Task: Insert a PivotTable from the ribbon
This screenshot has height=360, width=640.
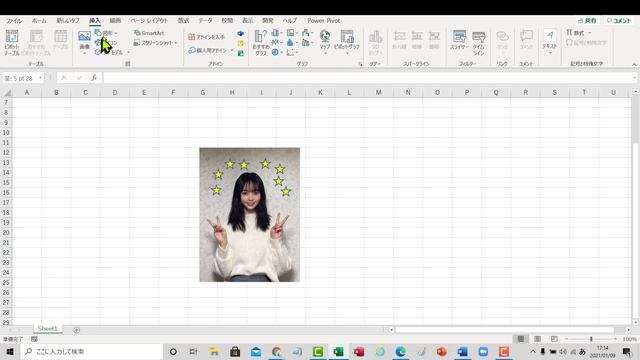Action: click(12, 42)
